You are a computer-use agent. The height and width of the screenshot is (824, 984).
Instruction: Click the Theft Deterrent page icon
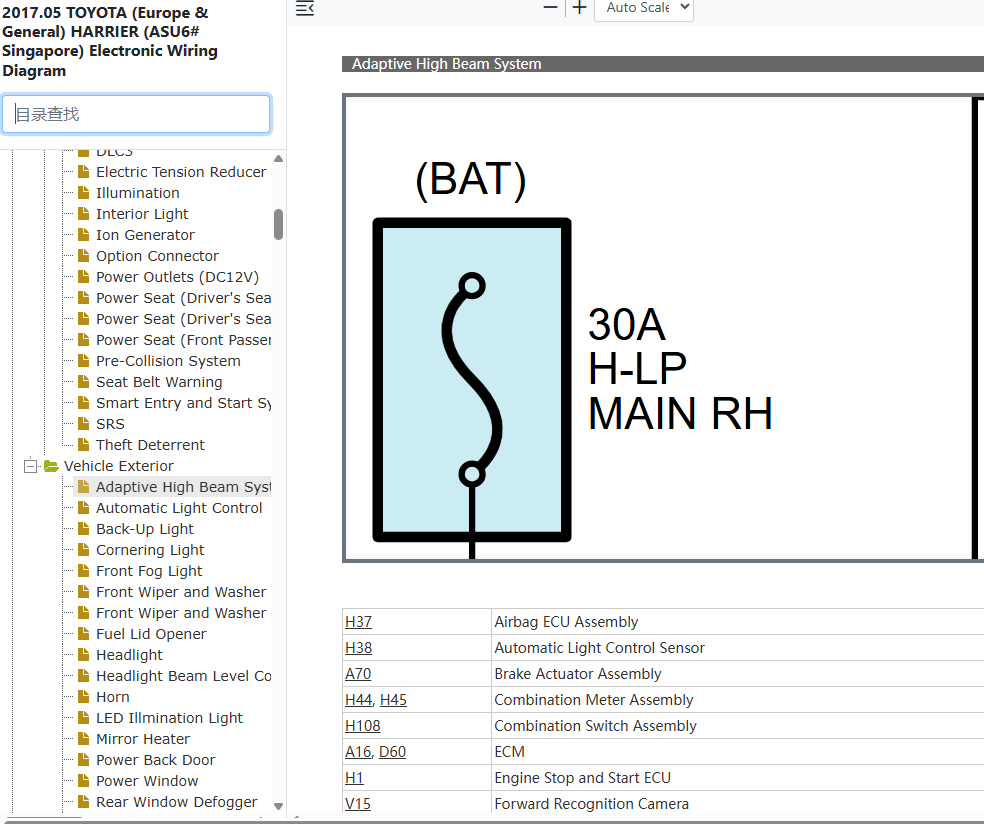[83, 445]
